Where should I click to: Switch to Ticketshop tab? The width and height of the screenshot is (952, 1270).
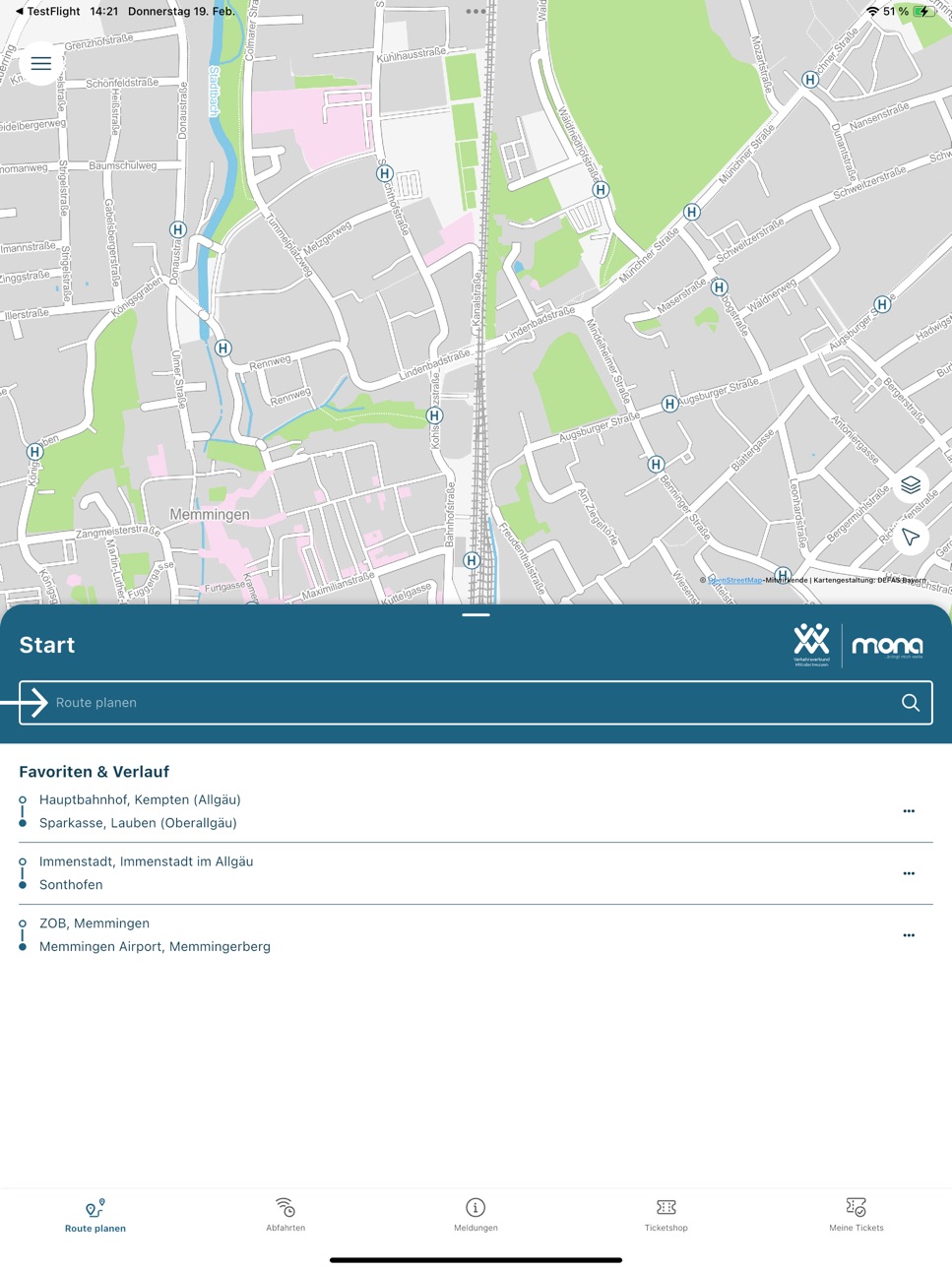[x=666, y=1215]
